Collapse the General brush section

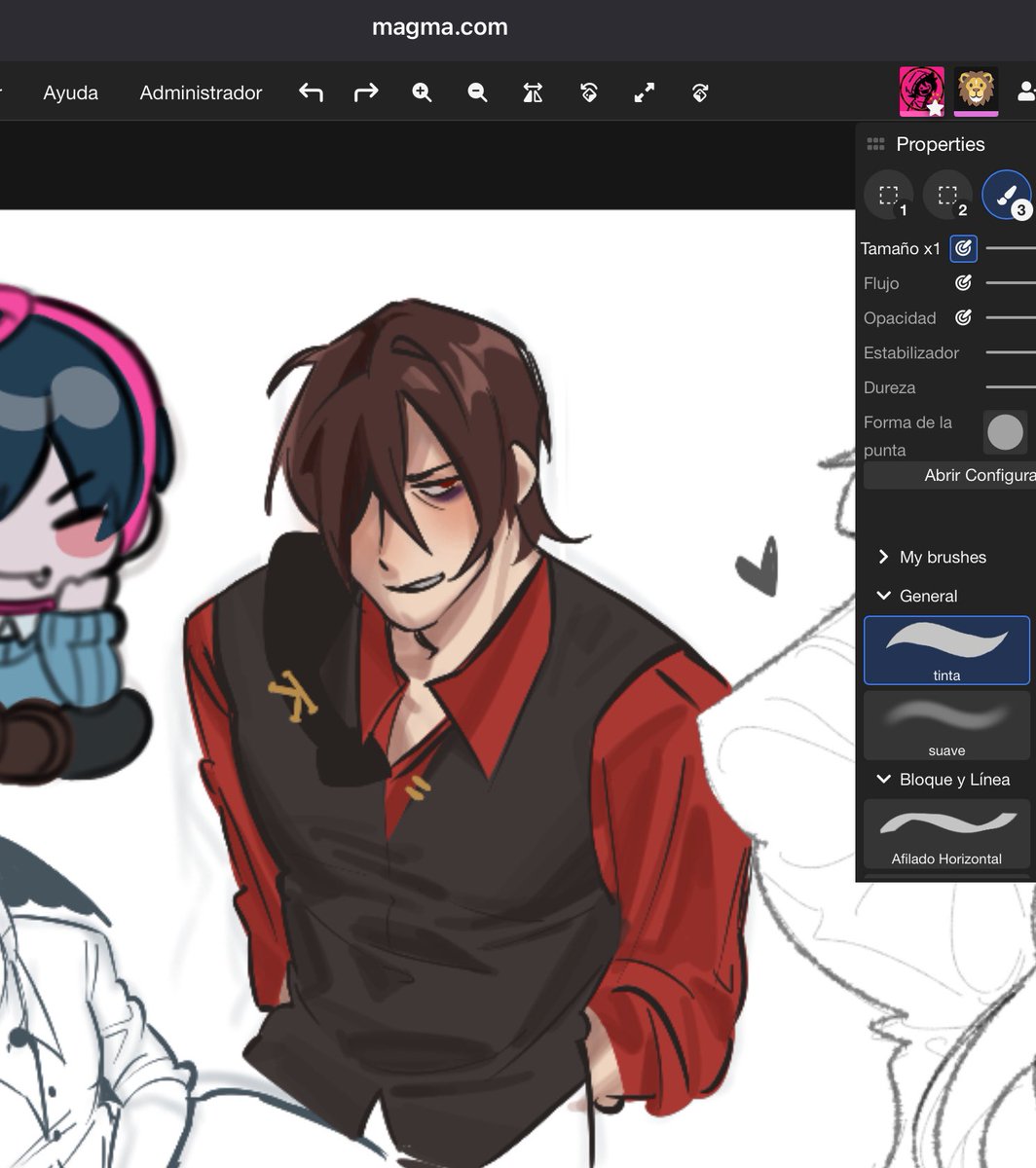click(917, 596)
